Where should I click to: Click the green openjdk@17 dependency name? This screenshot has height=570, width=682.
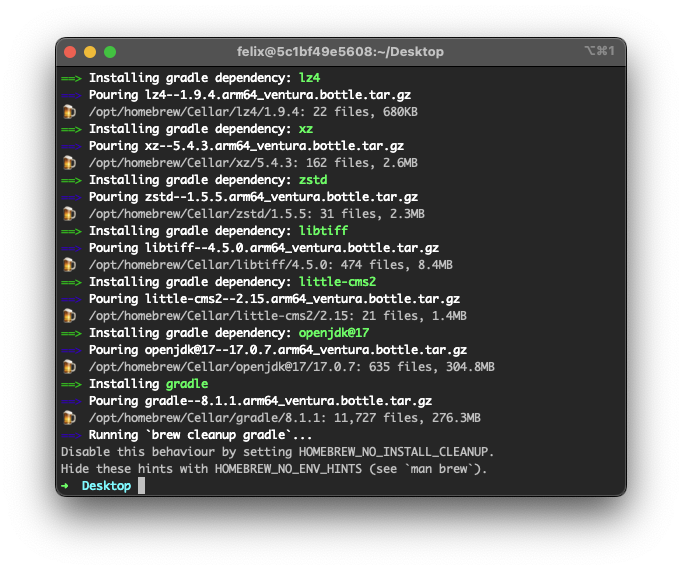(x=334, y=333)
